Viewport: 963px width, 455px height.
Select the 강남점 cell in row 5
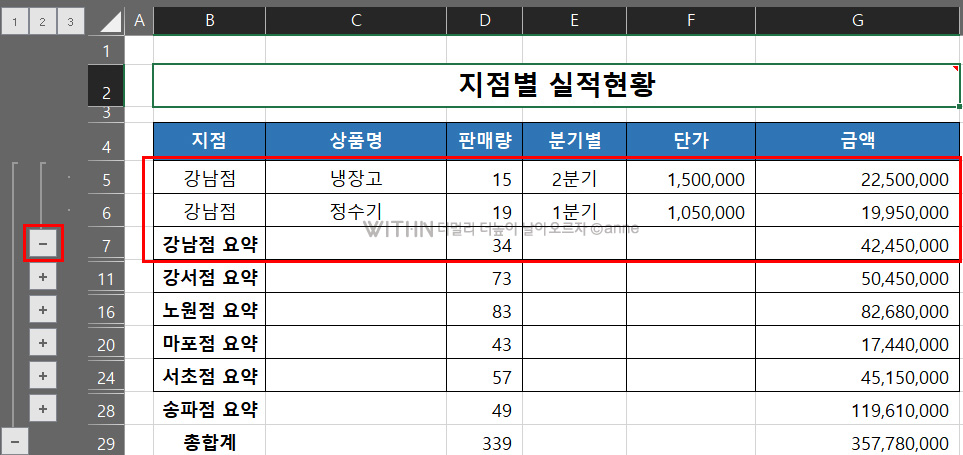[209, 179]
